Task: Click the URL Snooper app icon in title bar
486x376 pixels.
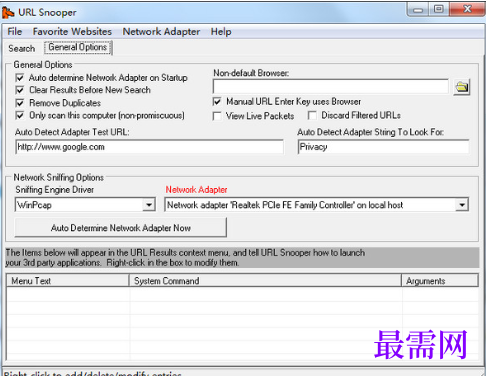Action: tap(8, 13)
